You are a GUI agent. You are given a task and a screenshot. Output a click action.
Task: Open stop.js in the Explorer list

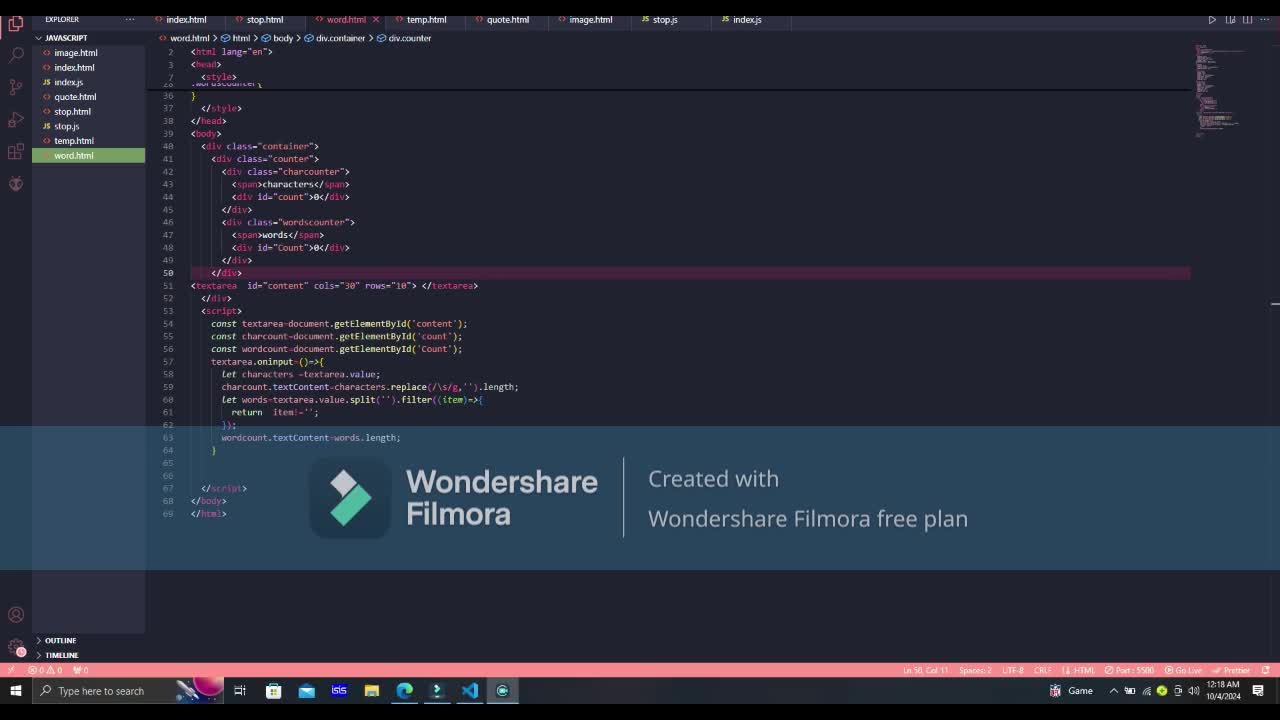[88, 126]
